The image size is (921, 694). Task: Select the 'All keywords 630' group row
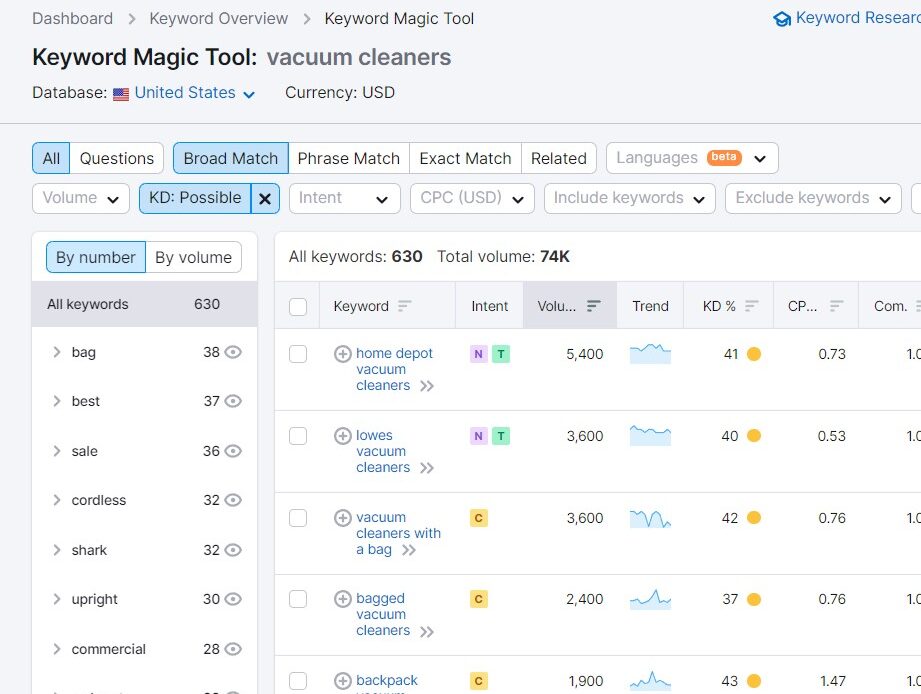click(144, 304)
